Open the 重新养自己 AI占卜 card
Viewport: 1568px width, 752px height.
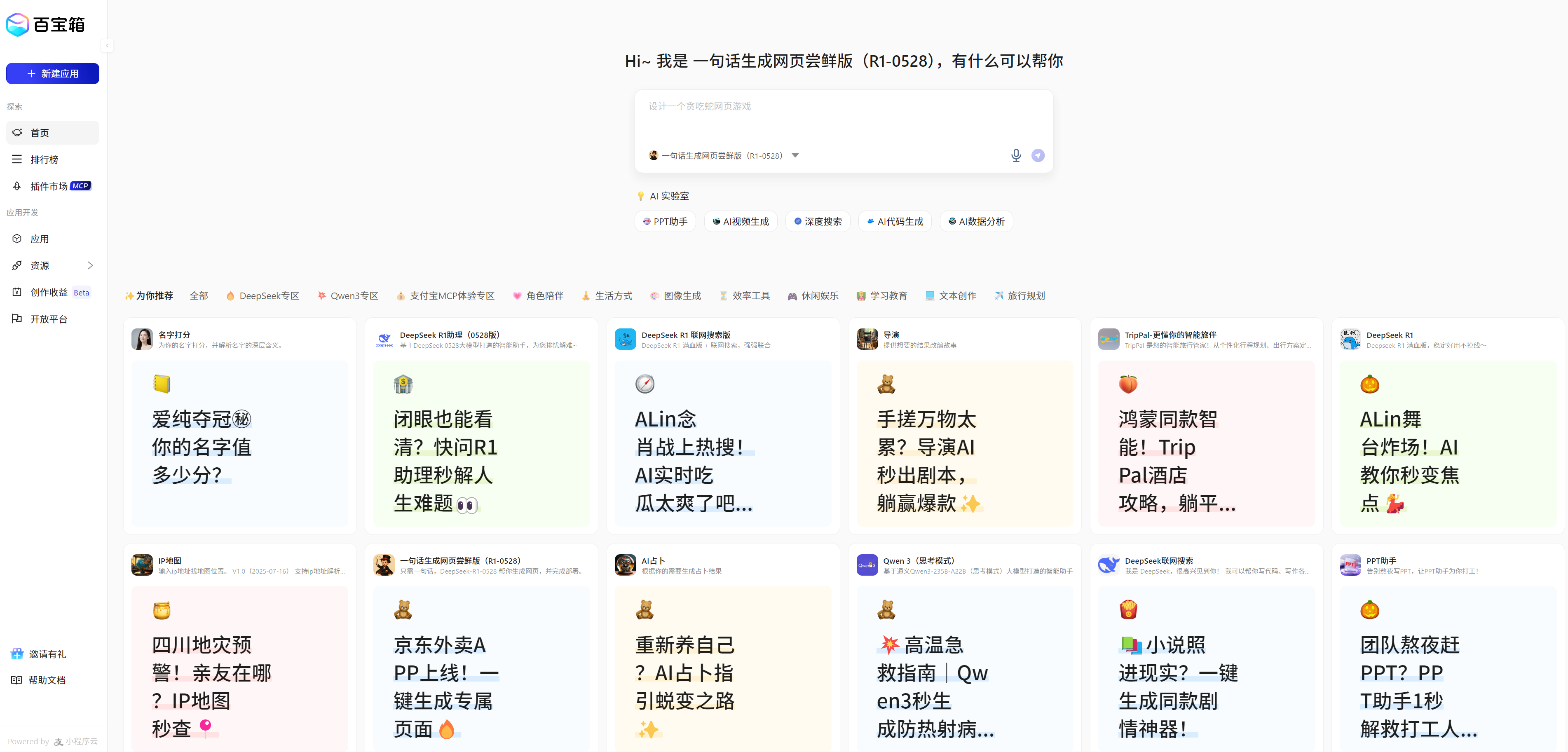723,669
